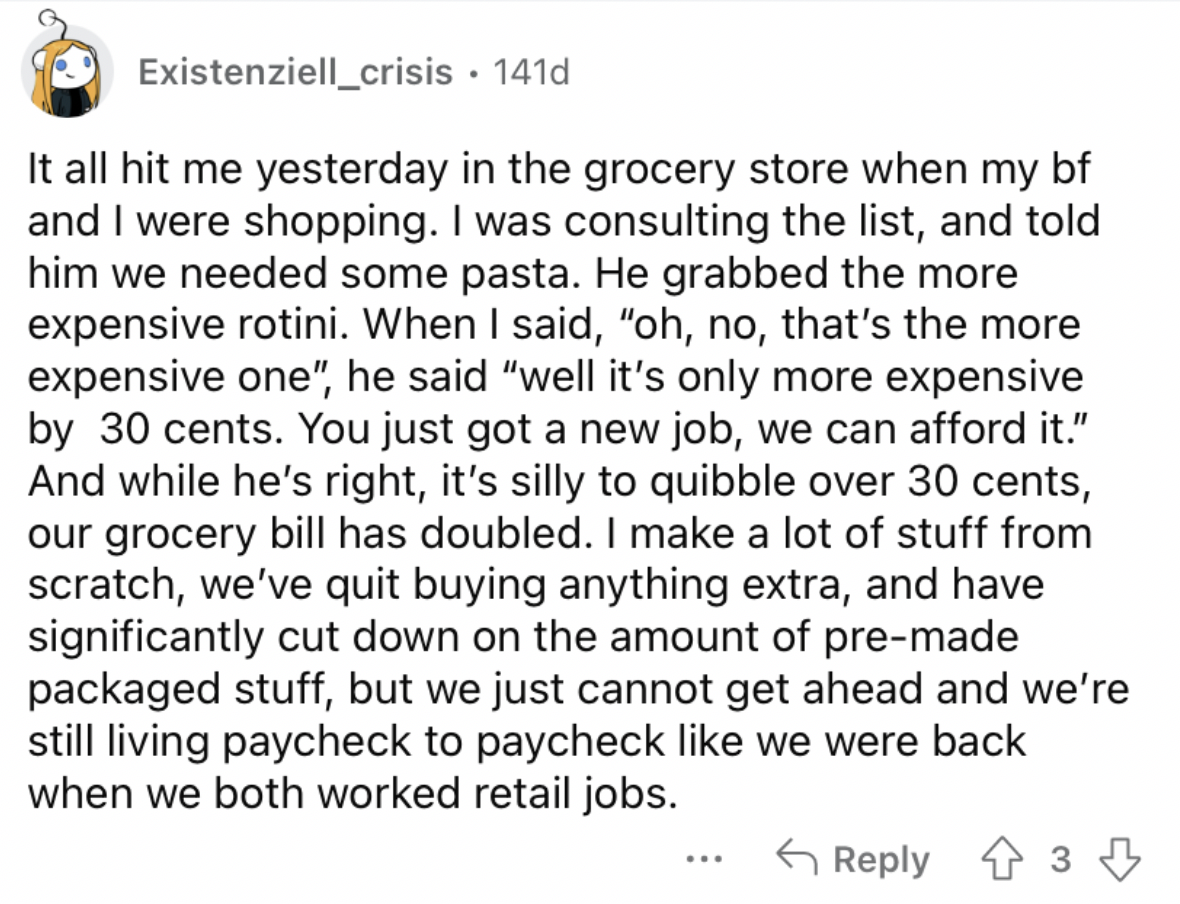Click the comment's first line about grocery store
Viewport: 1180px width, 904px height.
pyautogui.click(x=558, y=169)
